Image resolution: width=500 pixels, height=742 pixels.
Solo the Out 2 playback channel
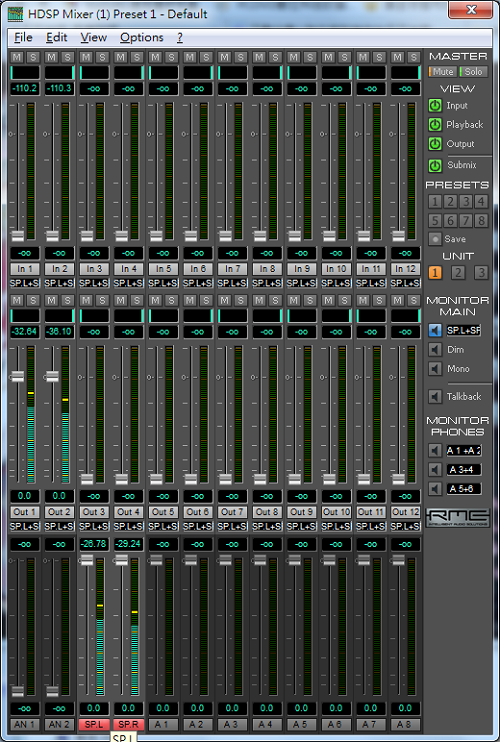pyautogui.click(x=68, y=300)
